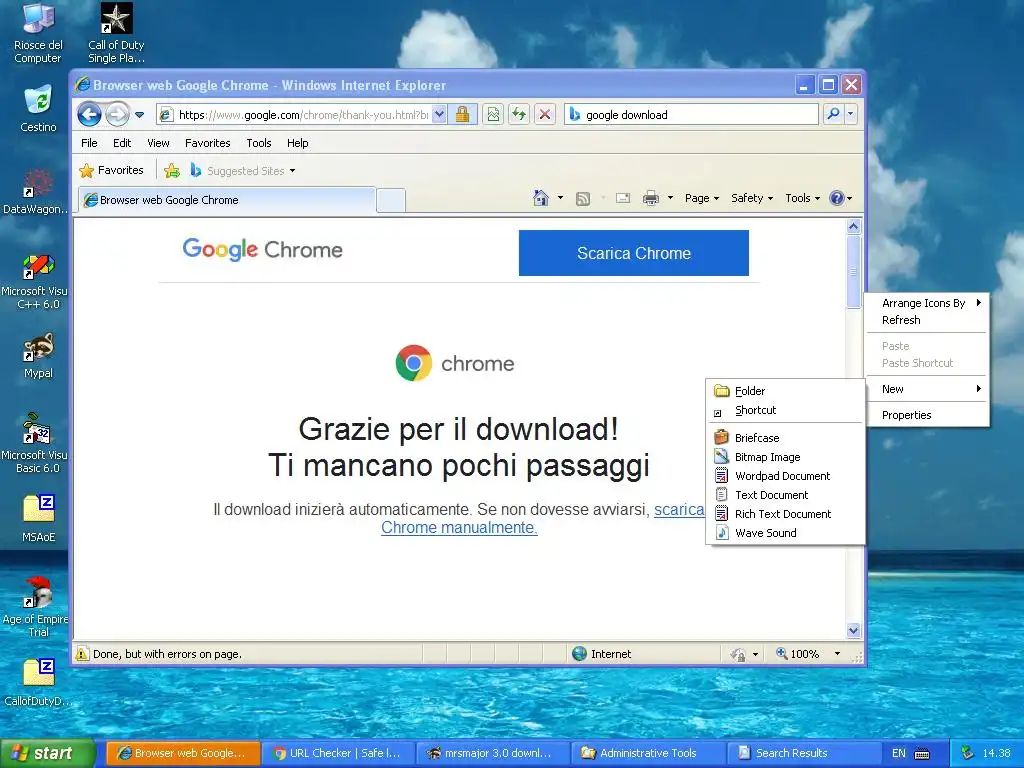Refresh the page with the green arrows icon

[x=519, y=115]
